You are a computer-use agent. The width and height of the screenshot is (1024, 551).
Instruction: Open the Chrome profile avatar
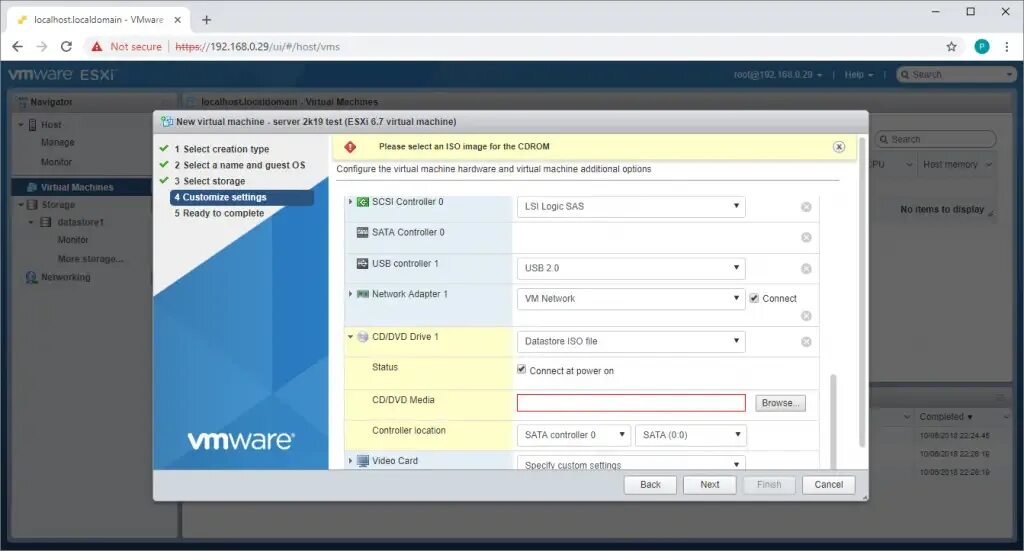click(x=982, y=46)
